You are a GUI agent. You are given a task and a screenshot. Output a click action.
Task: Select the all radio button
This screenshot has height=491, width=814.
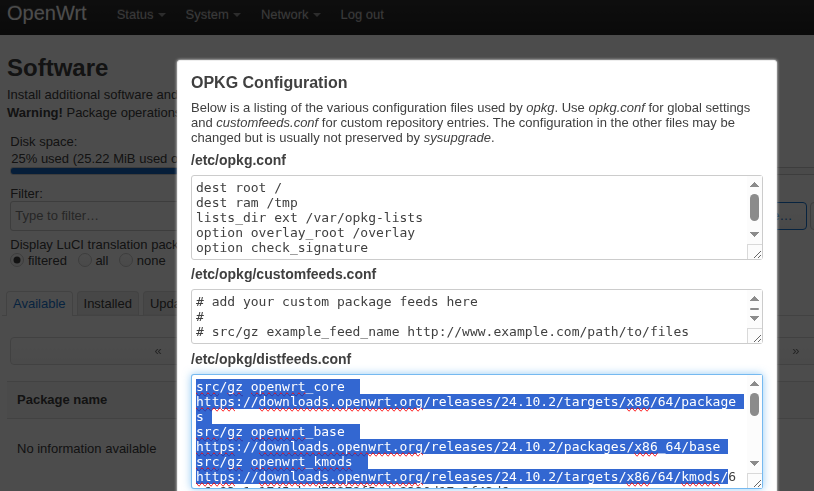tap(85, 261)
